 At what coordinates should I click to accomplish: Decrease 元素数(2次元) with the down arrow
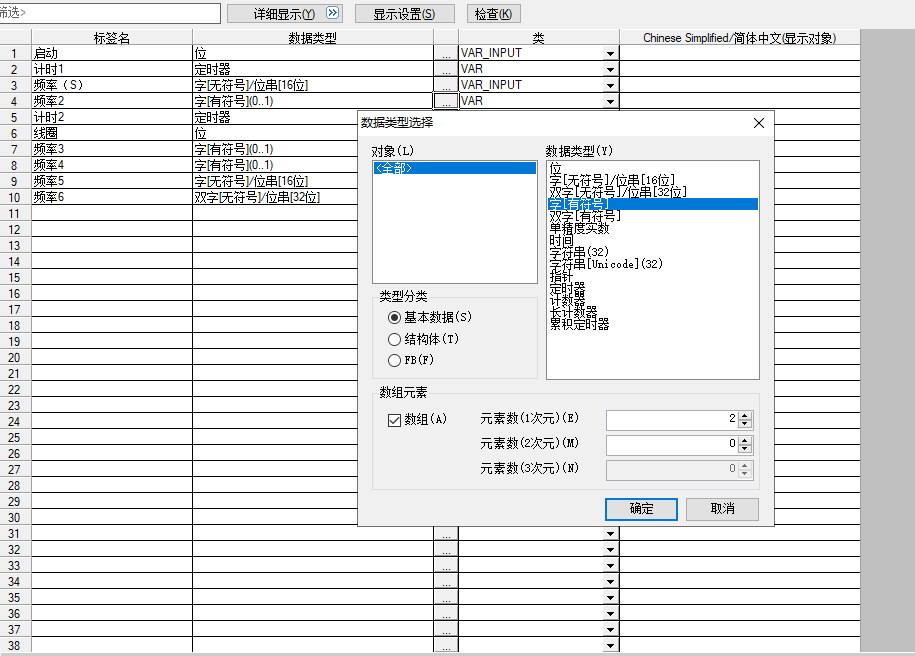click(x=746, y=448)
